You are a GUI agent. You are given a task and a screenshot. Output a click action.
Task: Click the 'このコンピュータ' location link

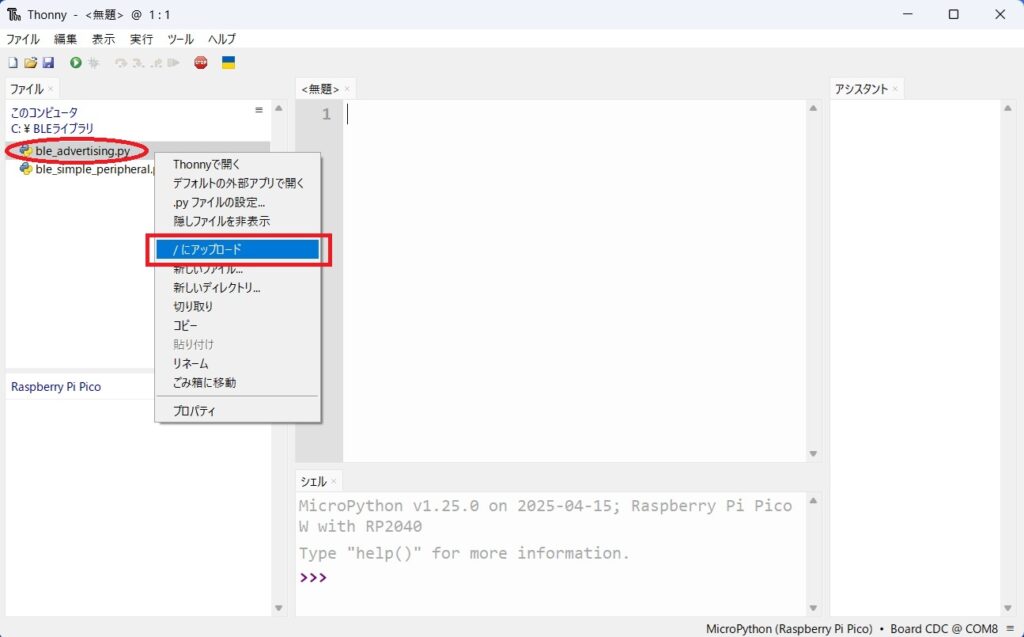pyautogui.click(x=44, y=113)
